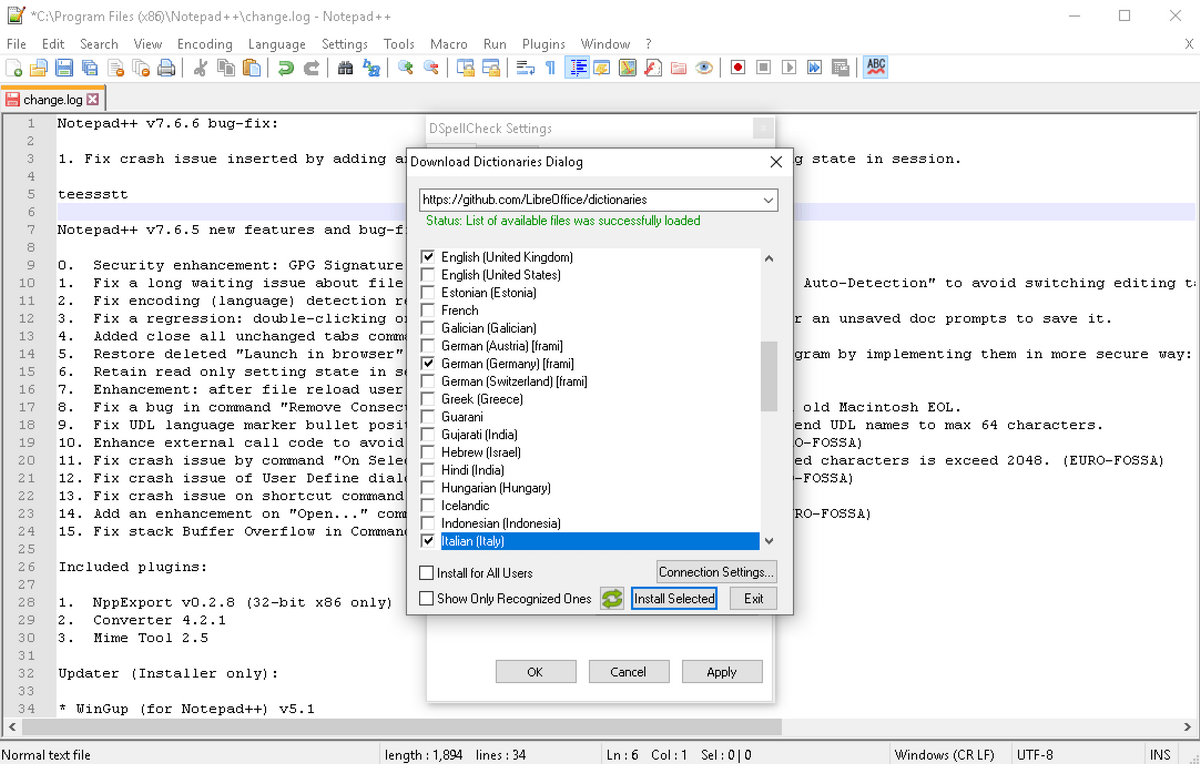Open the Find dialog via binoculars icon
Image resolution: width=1200 pixels, height=764 pixels.
click(x=346, y=67)
